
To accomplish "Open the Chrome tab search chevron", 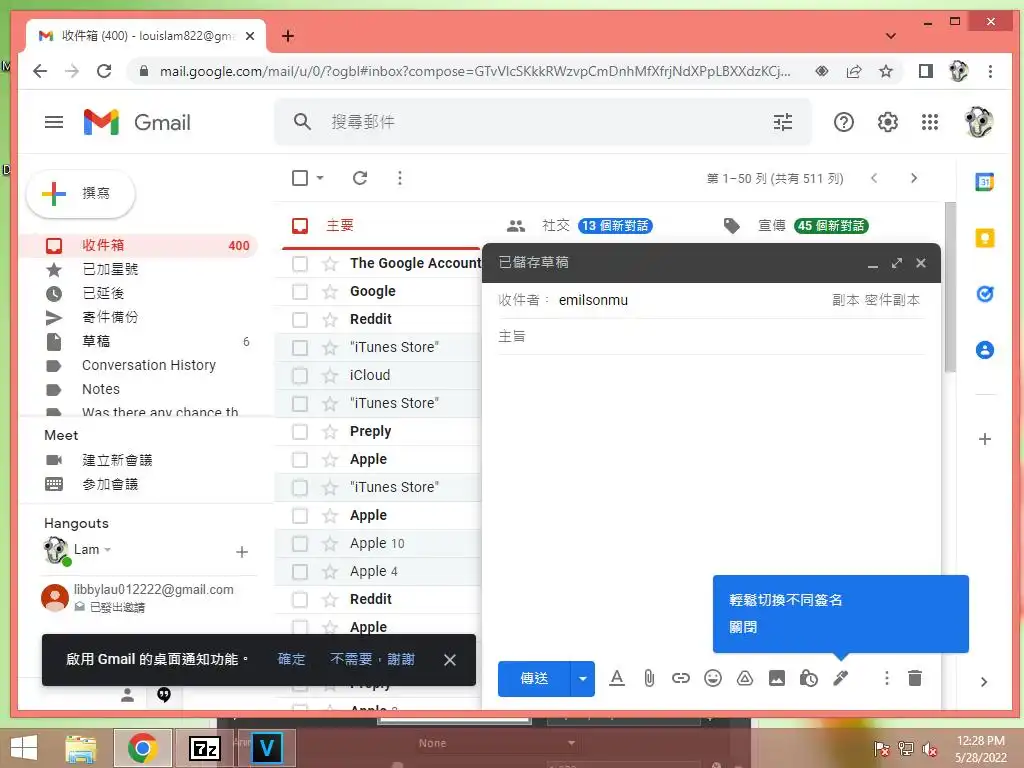I will pos(890,36).
